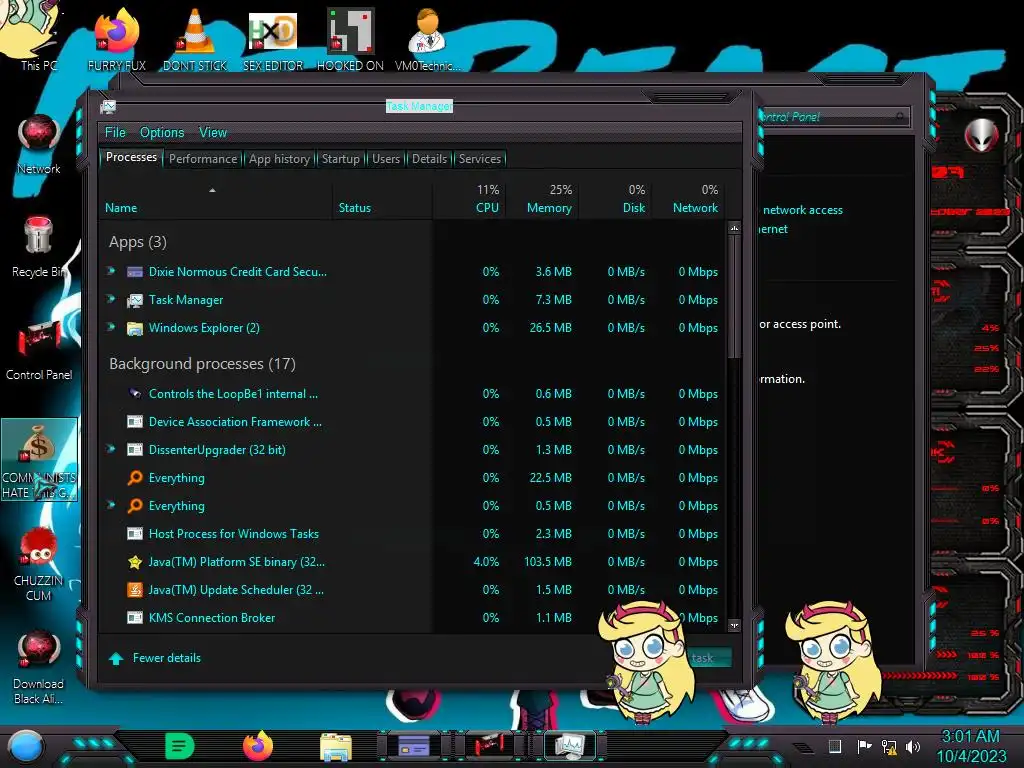Click the magnifier icon of the 22.5 MB Everything row
Image resolution: width=1024 pixels, height=768 pixels.
(x=135, y=478)
